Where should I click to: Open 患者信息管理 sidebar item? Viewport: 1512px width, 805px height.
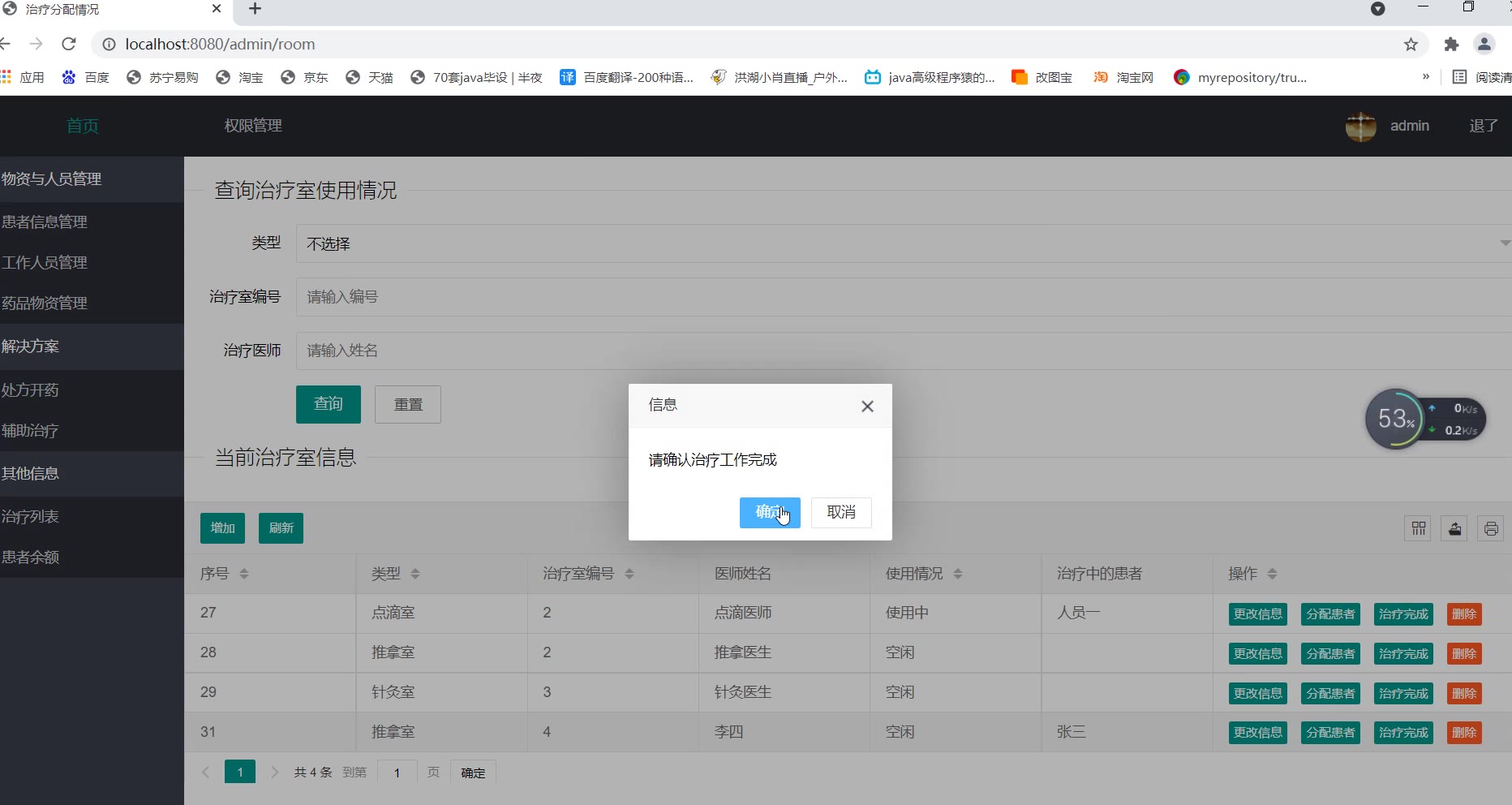click(92, 222)
